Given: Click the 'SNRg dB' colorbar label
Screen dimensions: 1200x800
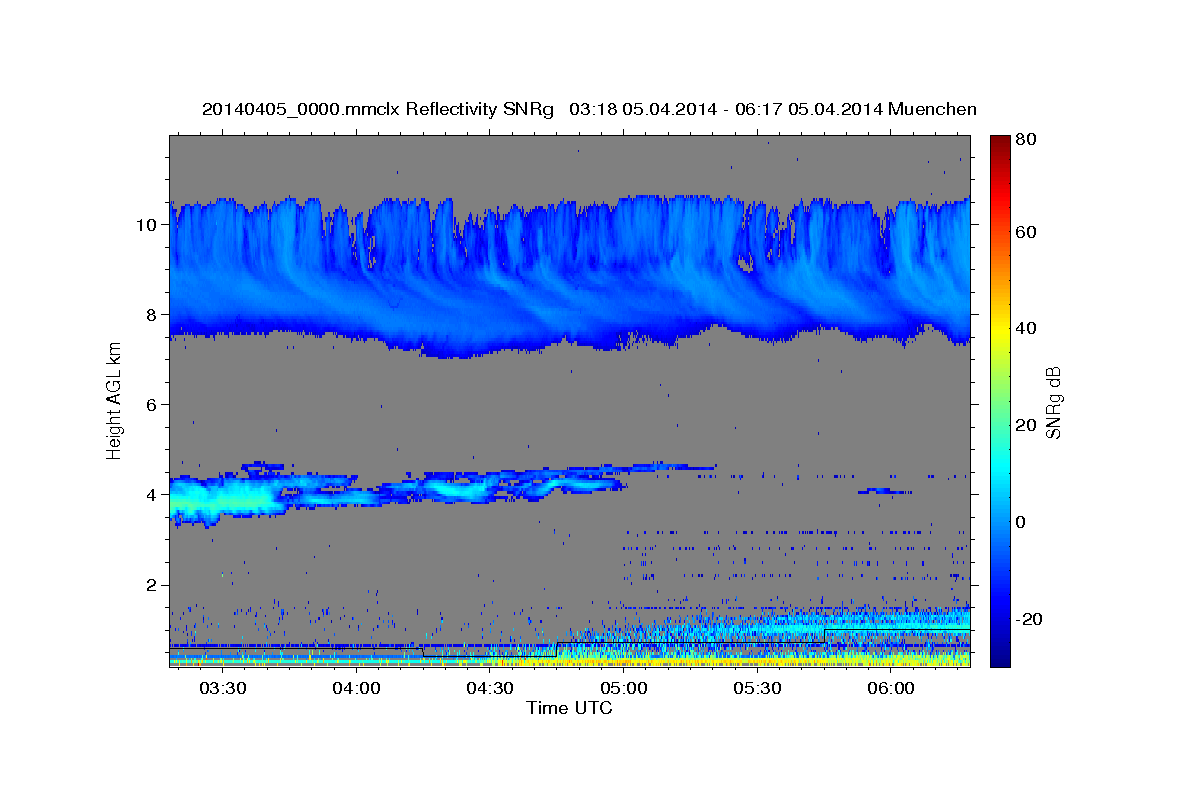Looking at the screenshot, I should 1053,402.
